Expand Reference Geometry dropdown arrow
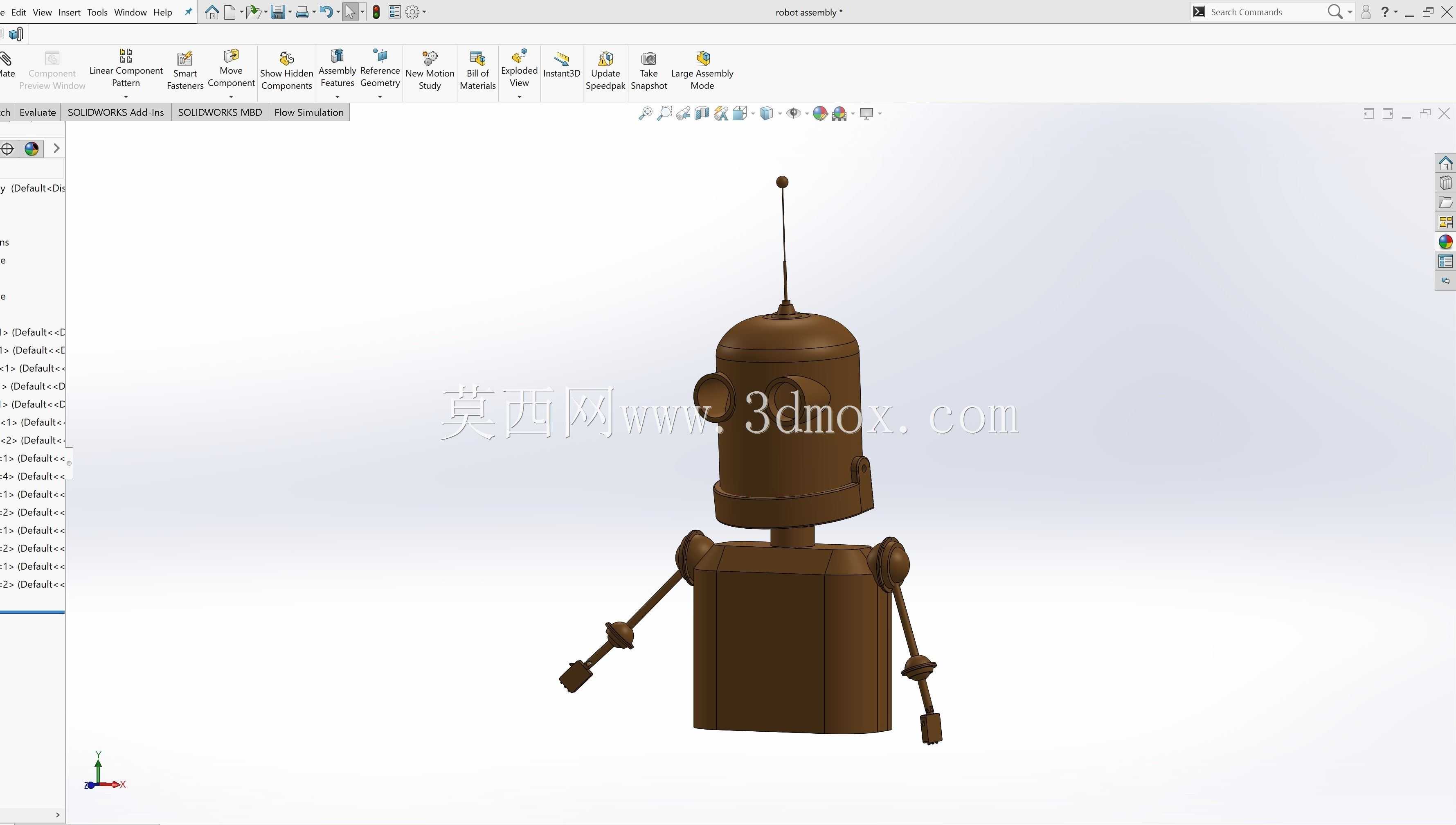 pos(380,96)
